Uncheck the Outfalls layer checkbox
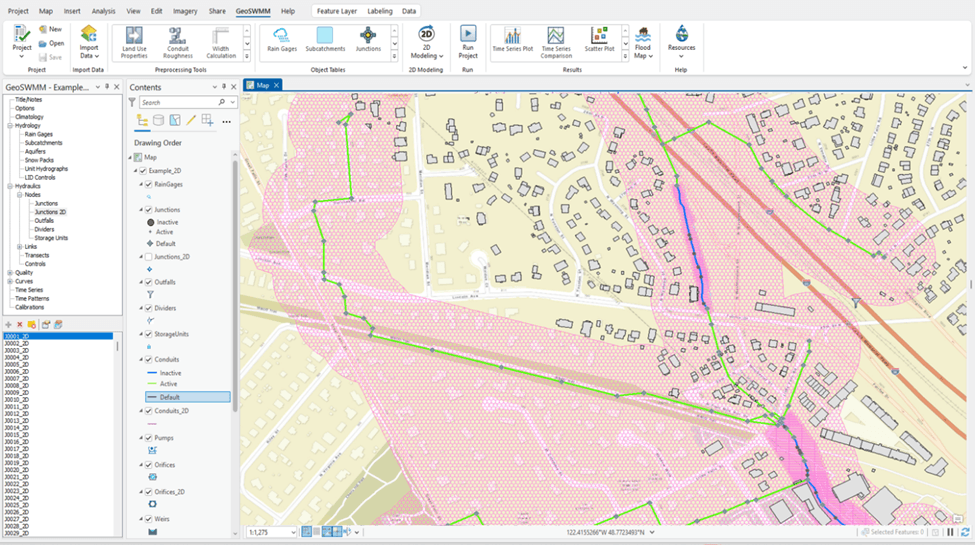The width and height of the screenshot is (975, 545). (149, 283)
